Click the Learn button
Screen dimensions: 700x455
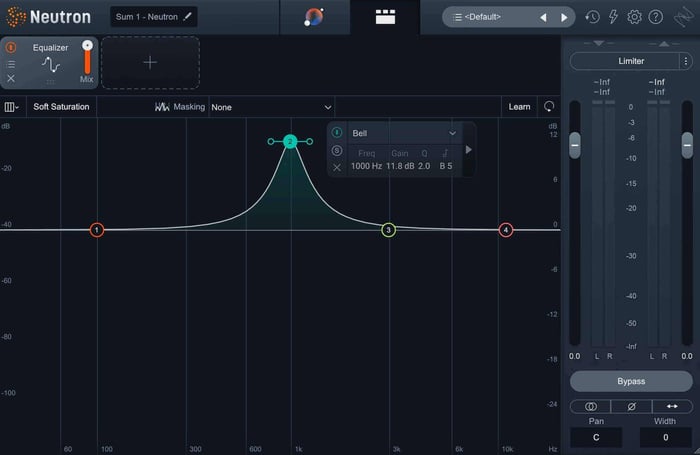click(x=519, y=107)
